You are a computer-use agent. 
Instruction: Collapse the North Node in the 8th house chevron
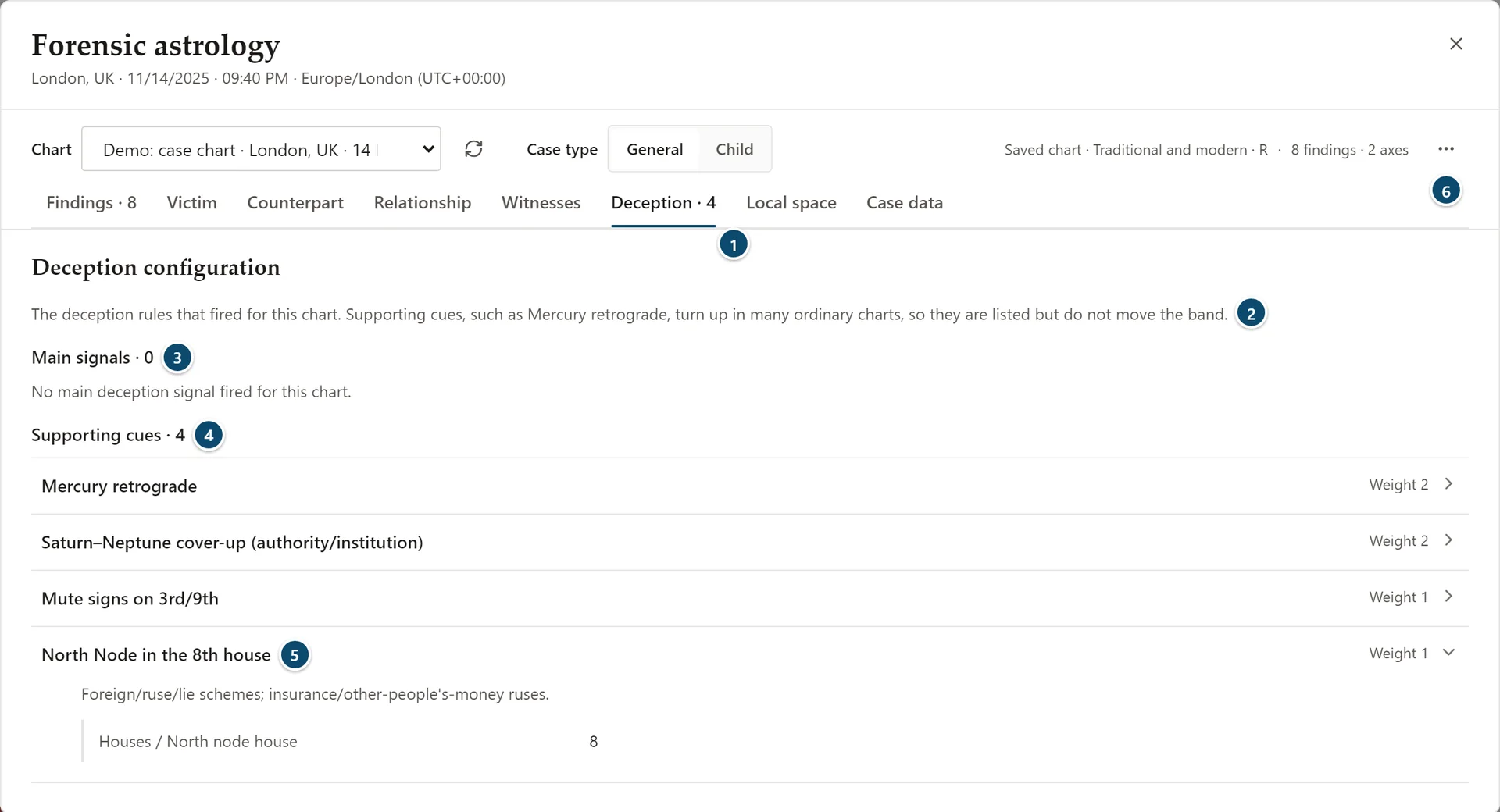click(1448, 653)
